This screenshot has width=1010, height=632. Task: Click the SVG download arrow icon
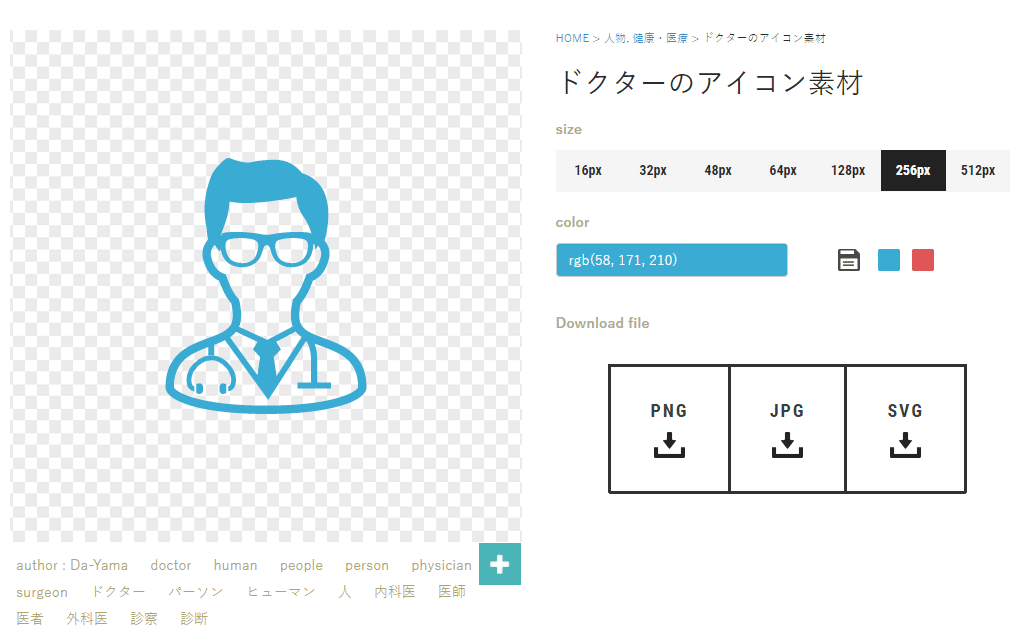(x=905, y=445)
